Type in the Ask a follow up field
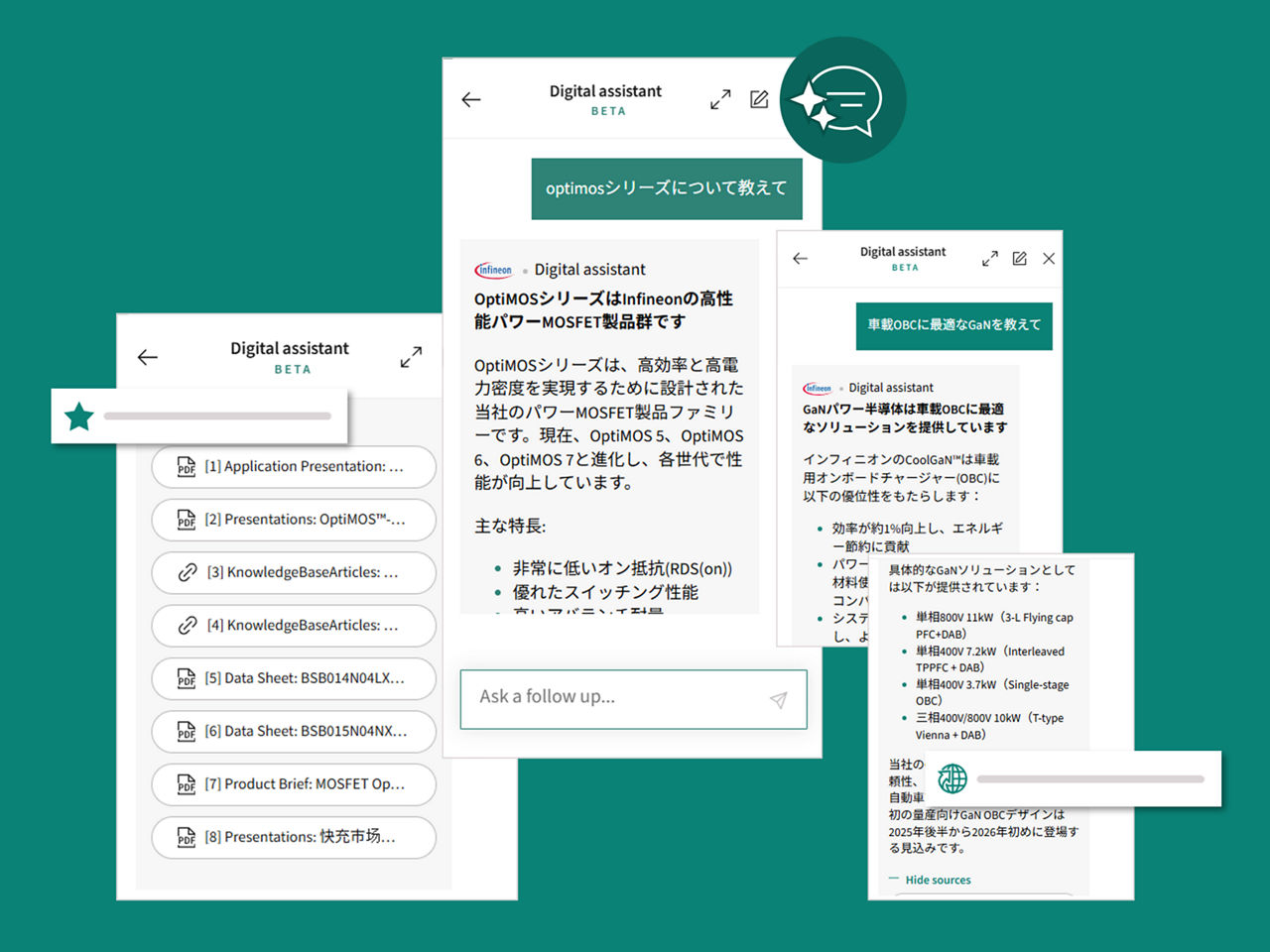This screenshot has width=1270, height=952. pyautogui.click(x=615, y=698)
